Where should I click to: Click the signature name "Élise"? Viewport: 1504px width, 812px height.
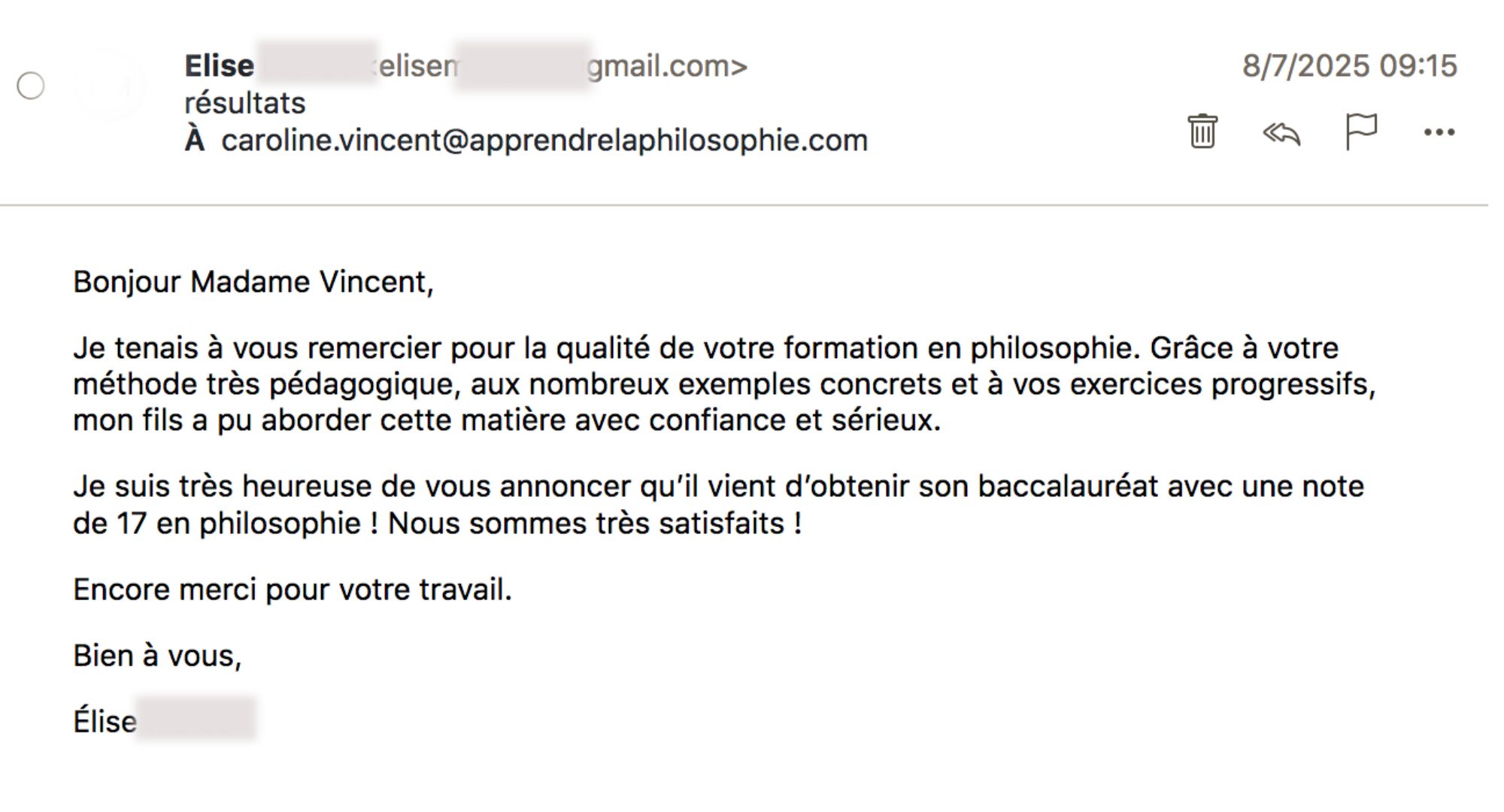pyautogui.click(x=105, y=722)
